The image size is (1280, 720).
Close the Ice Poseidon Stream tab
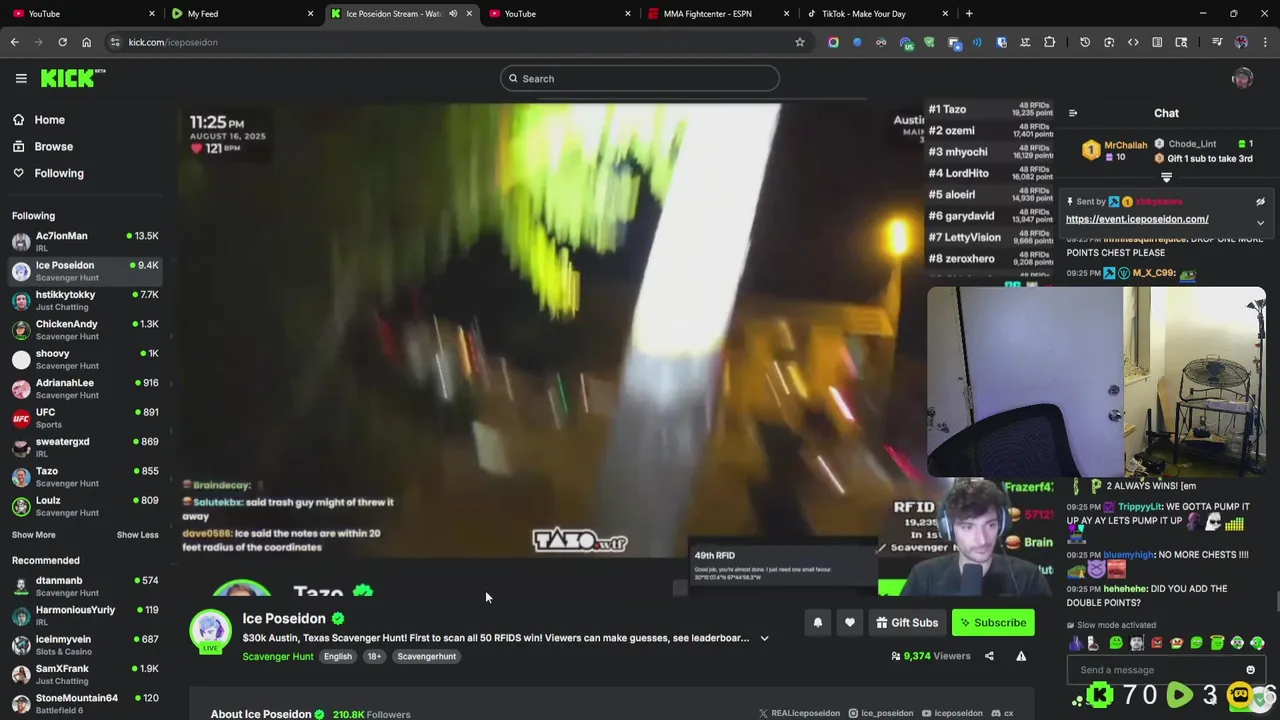(469, 14)
